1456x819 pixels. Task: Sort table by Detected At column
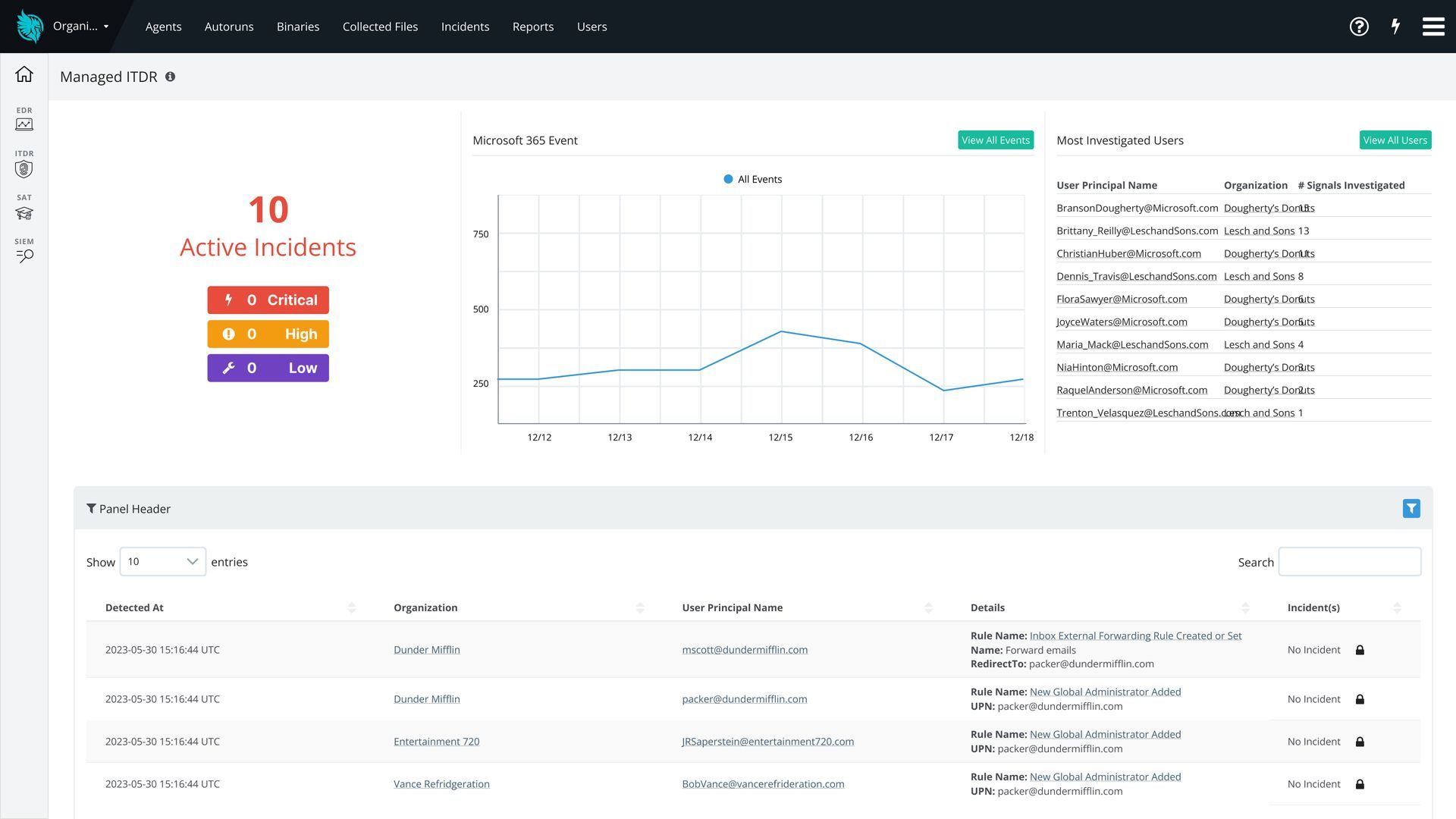pos(351,607)
